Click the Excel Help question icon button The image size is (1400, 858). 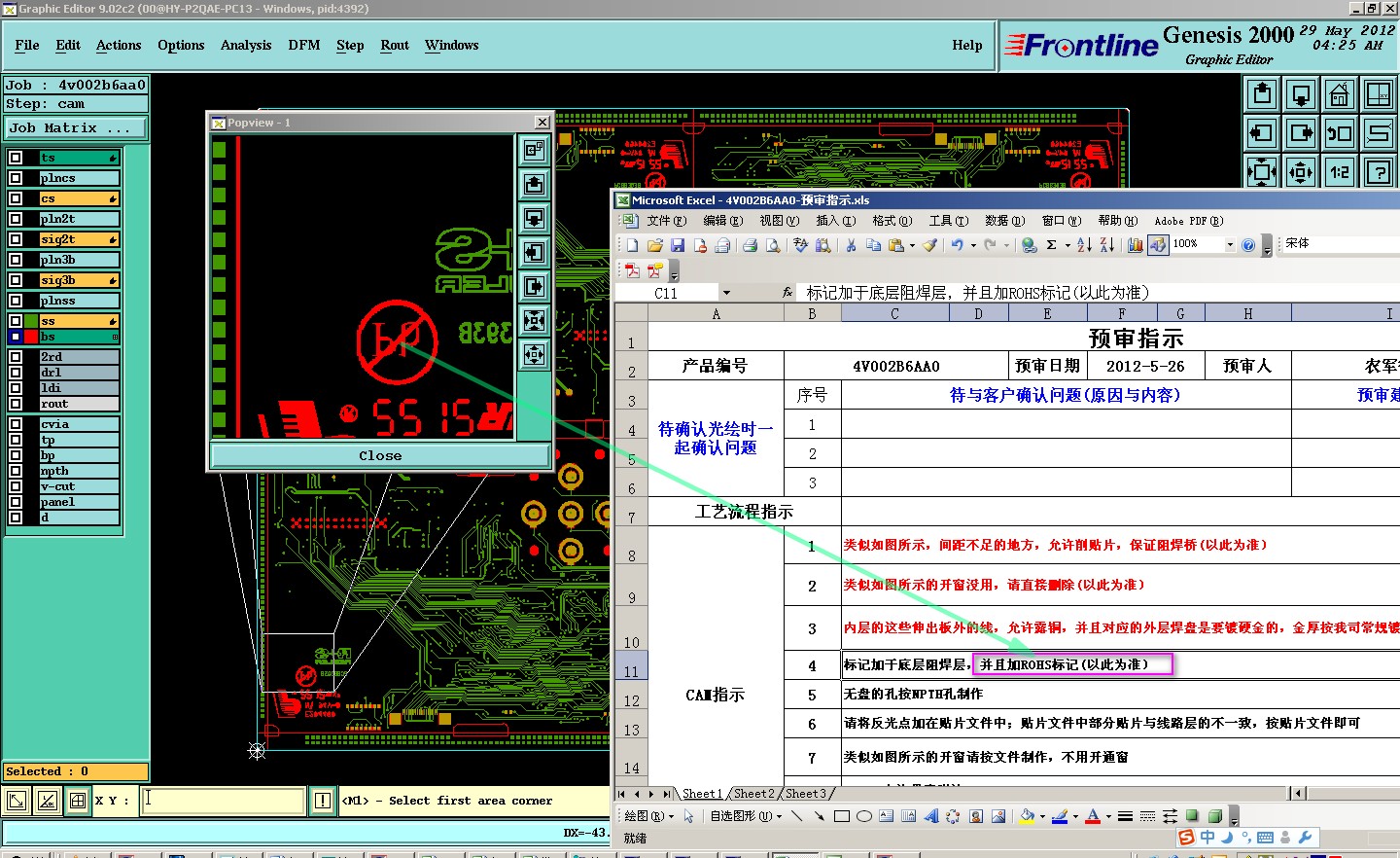pos(1248,245)
